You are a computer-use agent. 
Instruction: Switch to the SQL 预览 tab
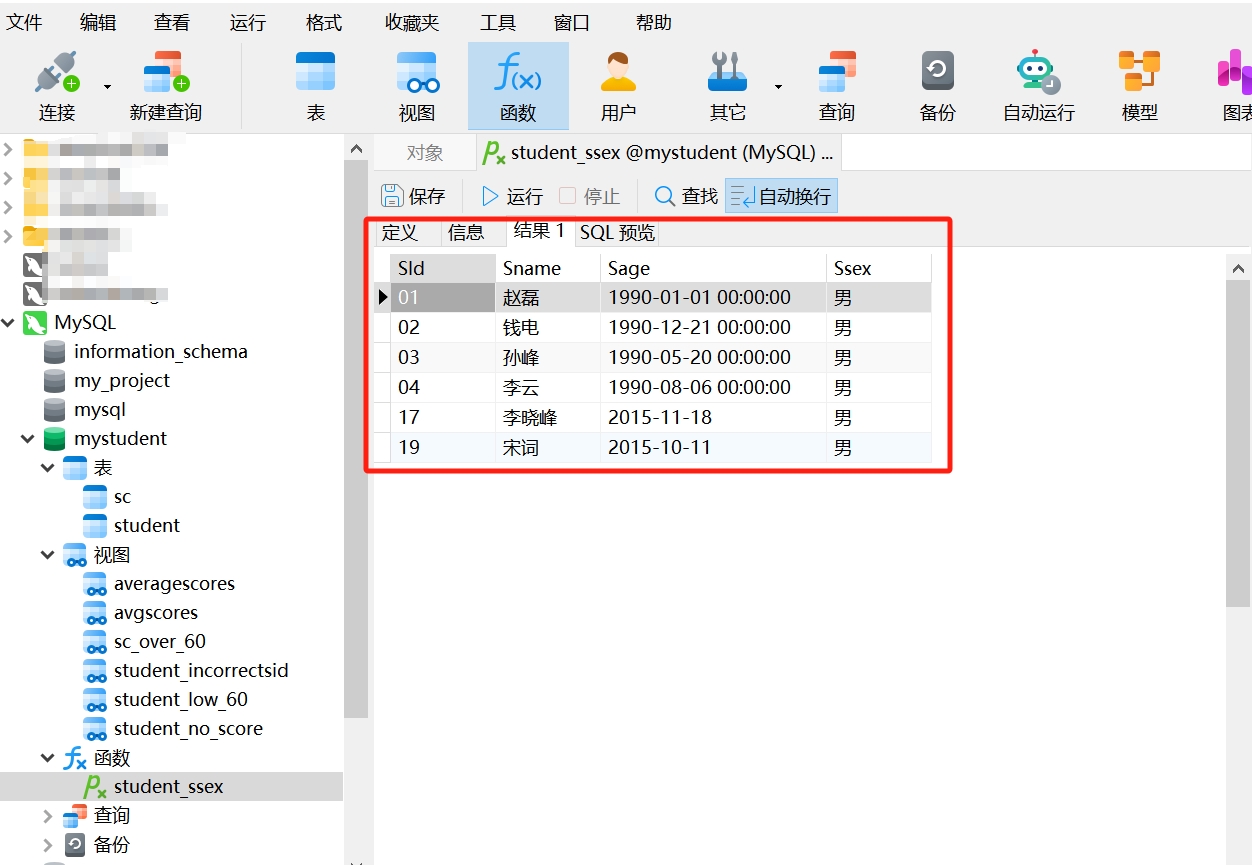click(x=617, y=233)
